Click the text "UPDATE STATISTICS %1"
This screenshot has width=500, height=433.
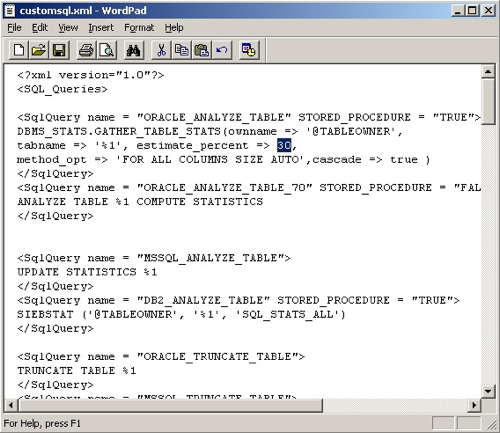pos(87,272)
